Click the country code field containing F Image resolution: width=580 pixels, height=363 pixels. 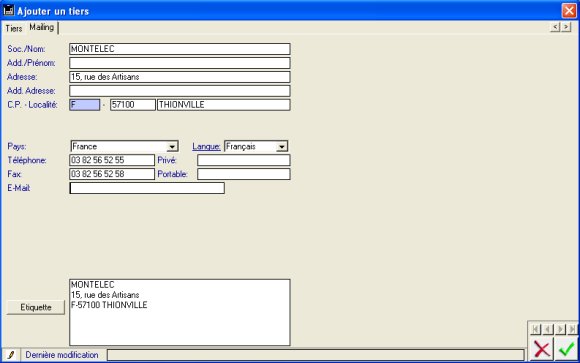(85, 105)
